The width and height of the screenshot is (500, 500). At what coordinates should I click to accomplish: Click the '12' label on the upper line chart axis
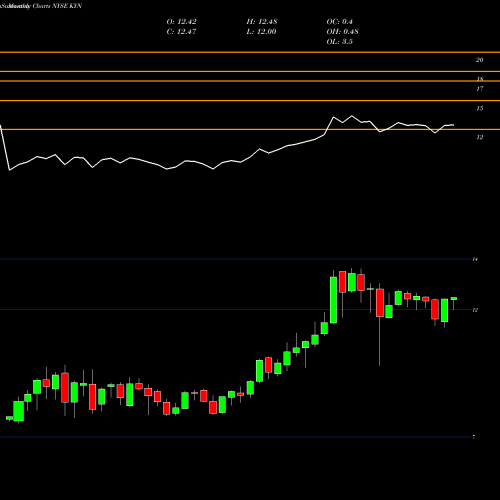(x=479, y=137)
